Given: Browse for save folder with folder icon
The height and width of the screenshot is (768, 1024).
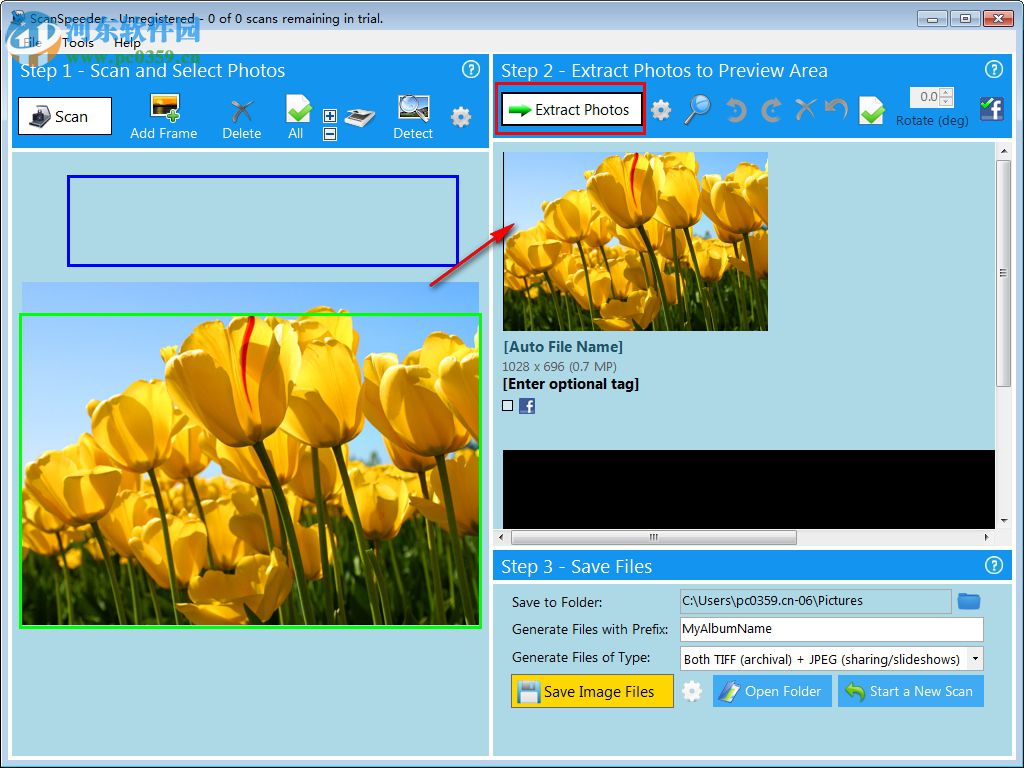Looking at the screenshot, I should pyautogui.click(x=968, y=601).
